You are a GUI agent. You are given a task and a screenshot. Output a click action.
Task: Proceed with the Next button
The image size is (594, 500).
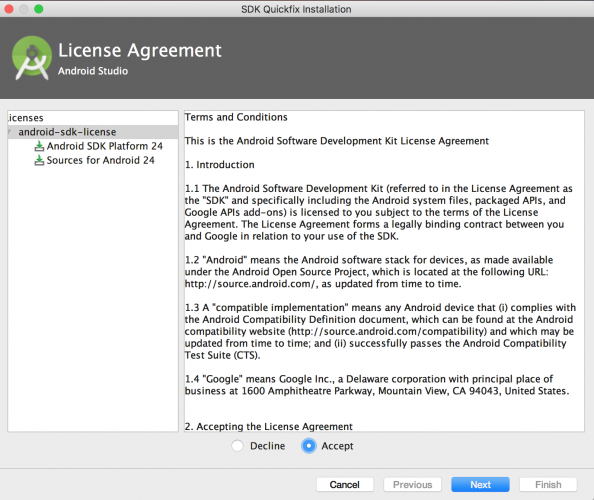480,484
